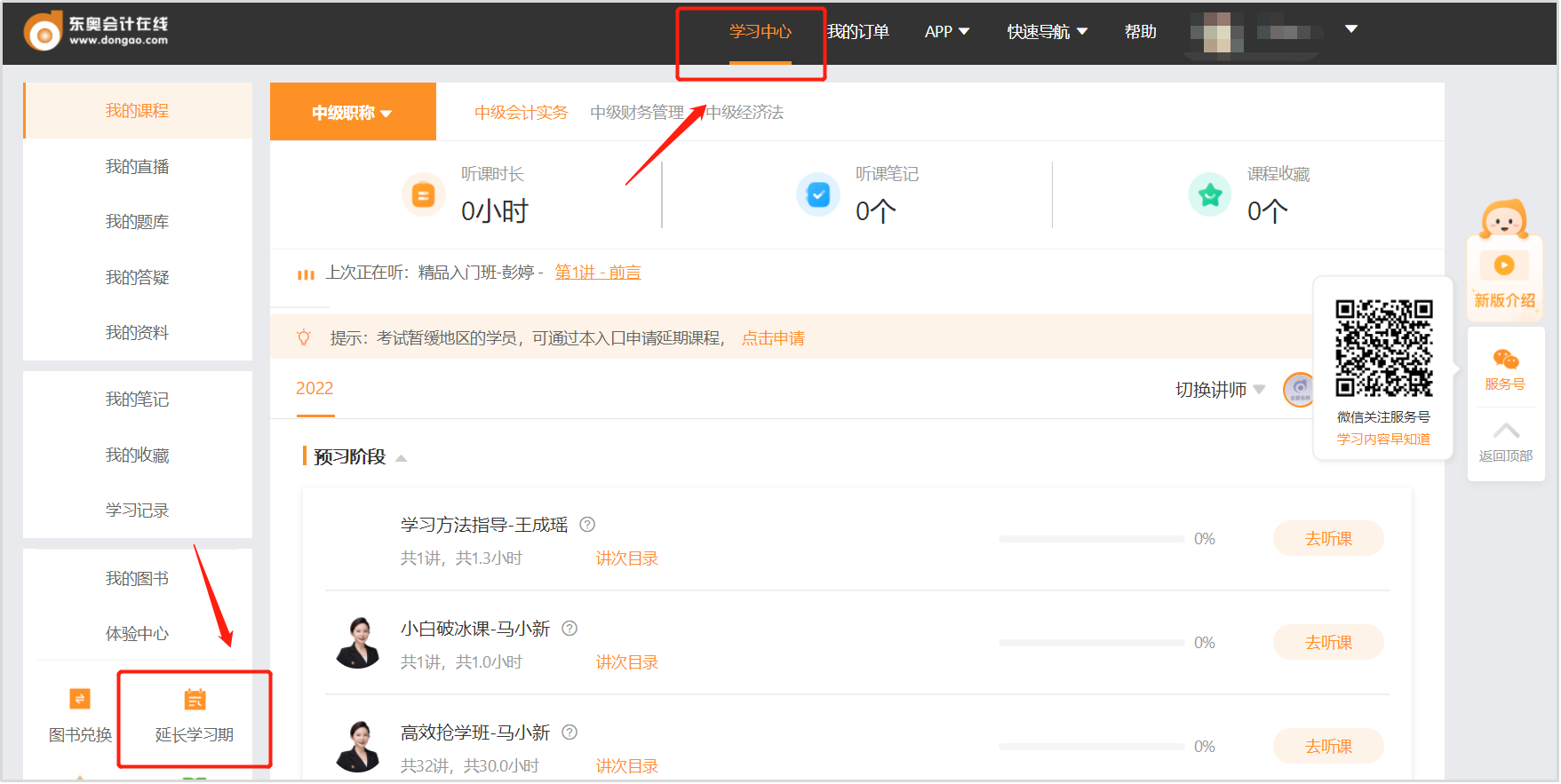Open the 中级职称 dropdown
The height and width of the screenshot is (784, 1561).
pos(352,113)
